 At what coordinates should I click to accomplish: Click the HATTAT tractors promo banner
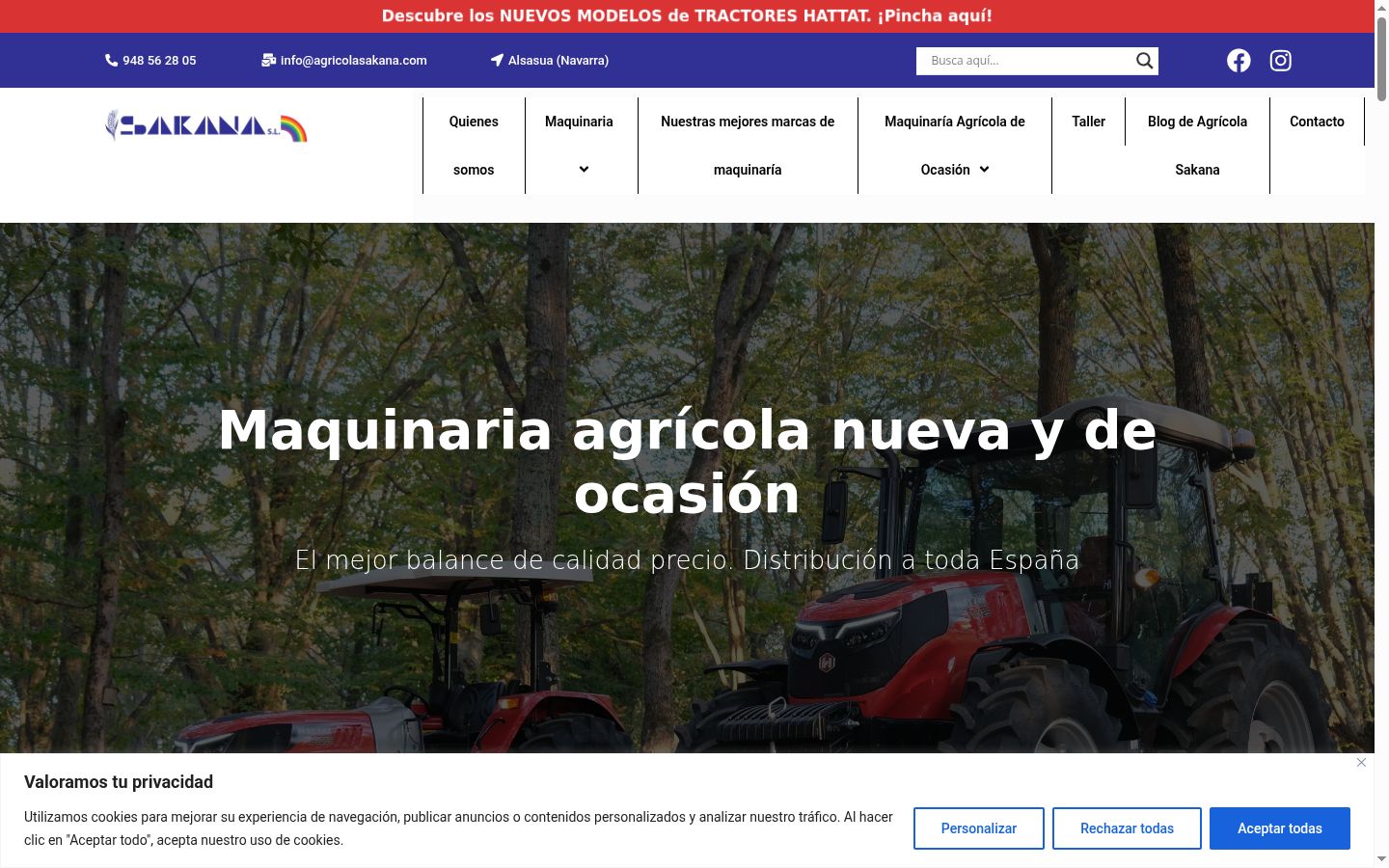(x=687, y=15)
